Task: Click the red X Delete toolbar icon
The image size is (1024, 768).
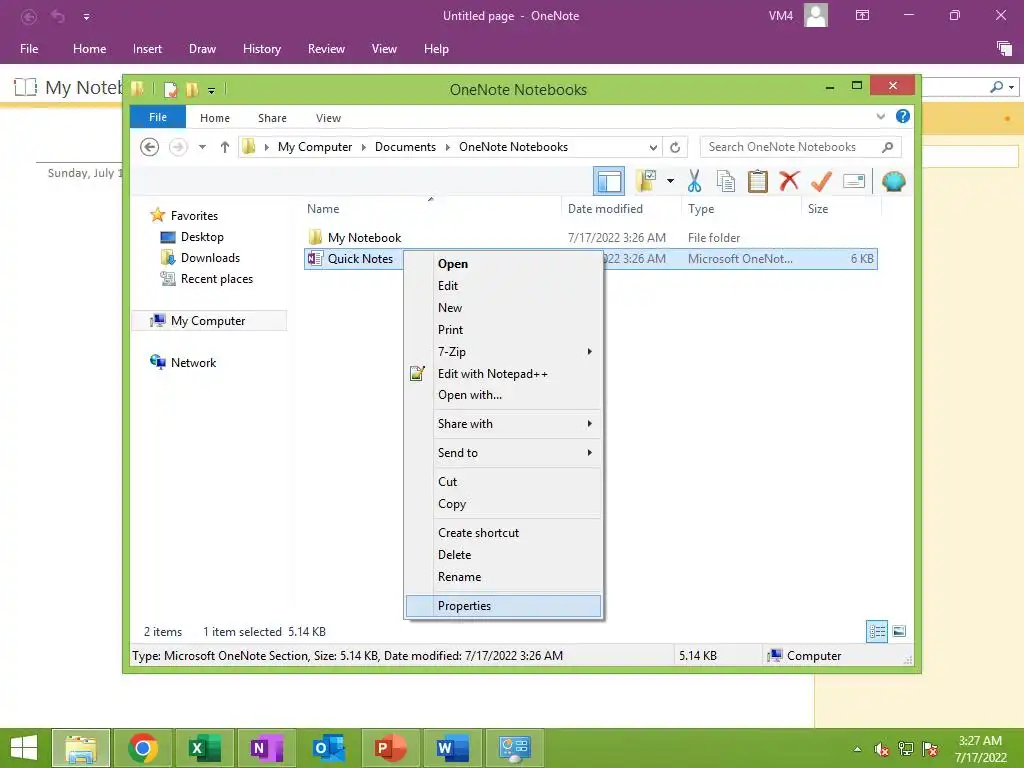Action: pyautogui.click(x=789, y=180)
